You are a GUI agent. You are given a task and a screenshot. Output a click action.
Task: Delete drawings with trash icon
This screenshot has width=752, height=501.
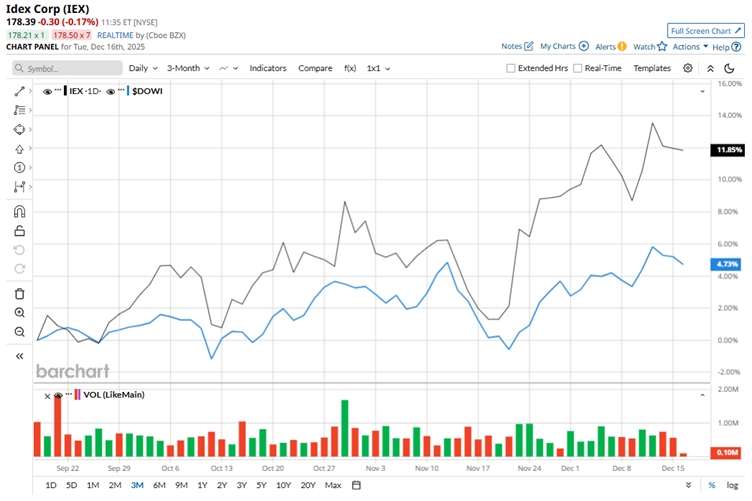point(19,294)
